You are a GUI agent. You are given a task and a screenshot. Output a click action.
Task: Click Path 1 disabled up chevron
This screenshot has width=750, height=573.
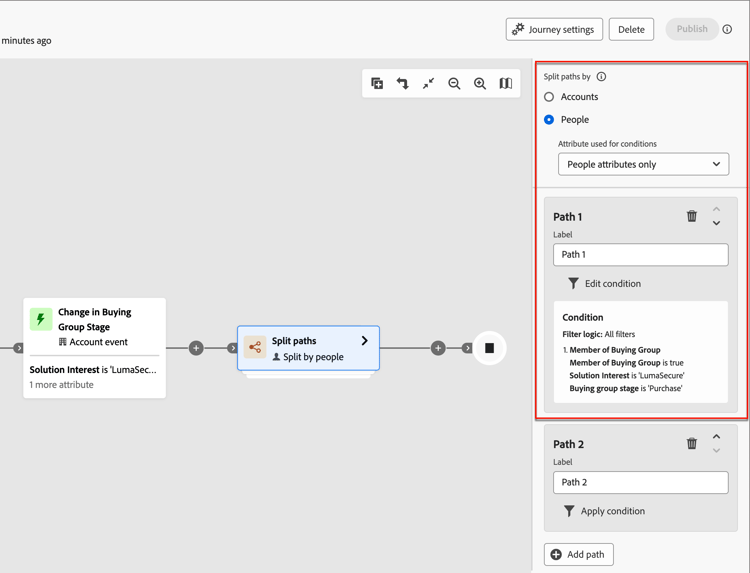pos(717,209)
